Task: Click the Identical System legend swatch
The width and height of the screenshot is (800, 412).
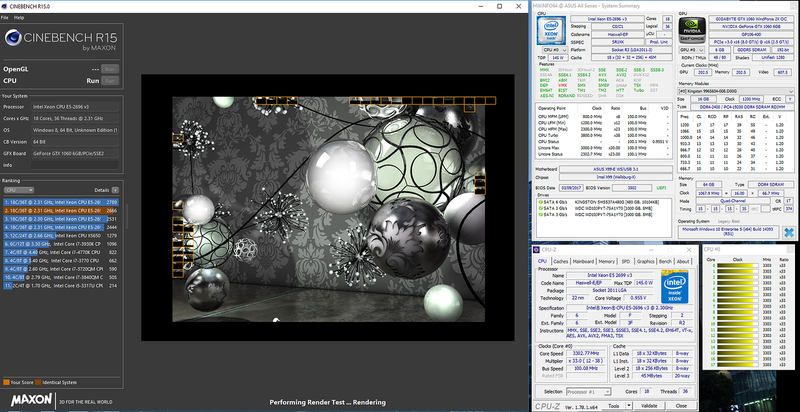Action: coord(38,382)
